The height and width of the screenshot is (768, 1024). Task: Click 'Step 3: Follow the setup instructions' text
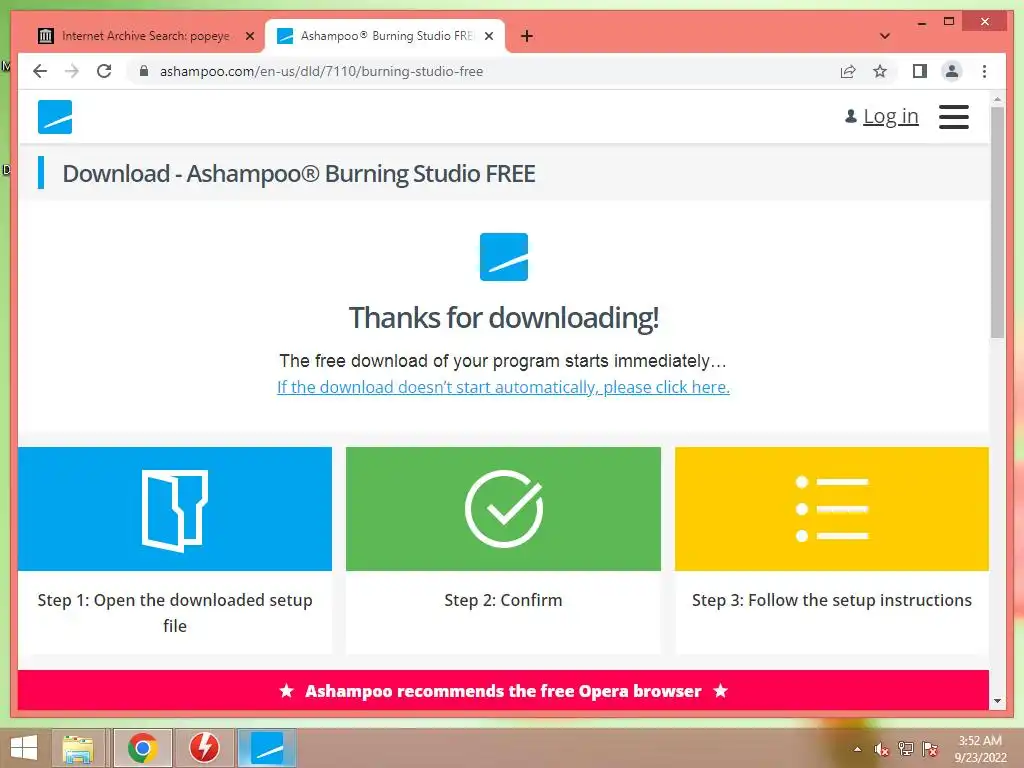(x=832, y=600)
